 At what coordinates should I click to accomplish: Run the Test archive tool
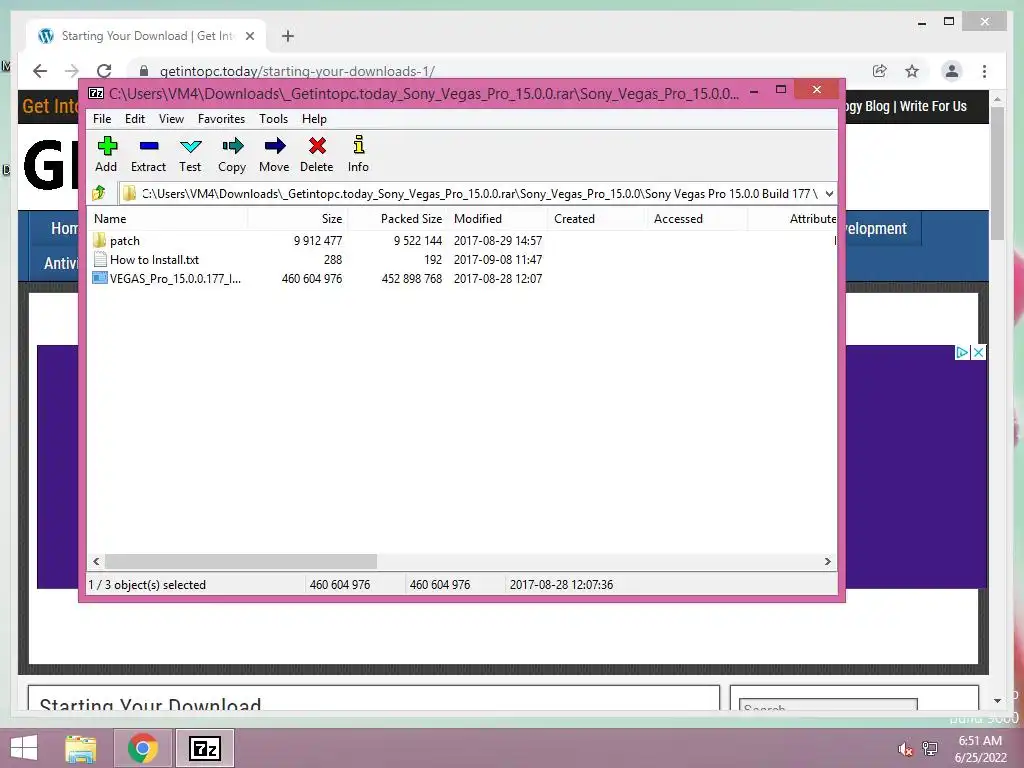click(190, 146)
